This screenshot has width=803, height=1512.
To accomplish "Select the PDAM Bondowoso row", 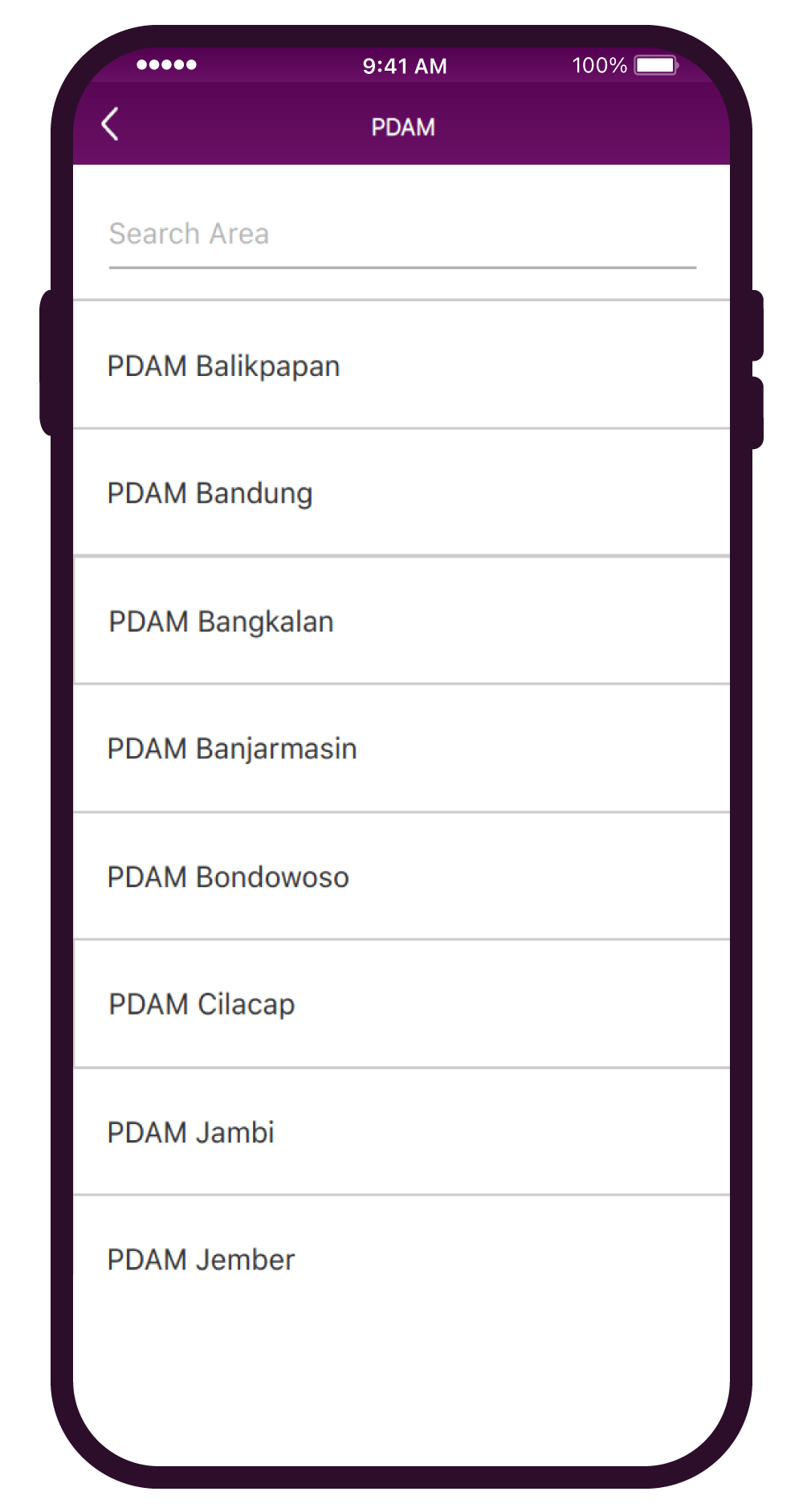I will coord(401,877).
